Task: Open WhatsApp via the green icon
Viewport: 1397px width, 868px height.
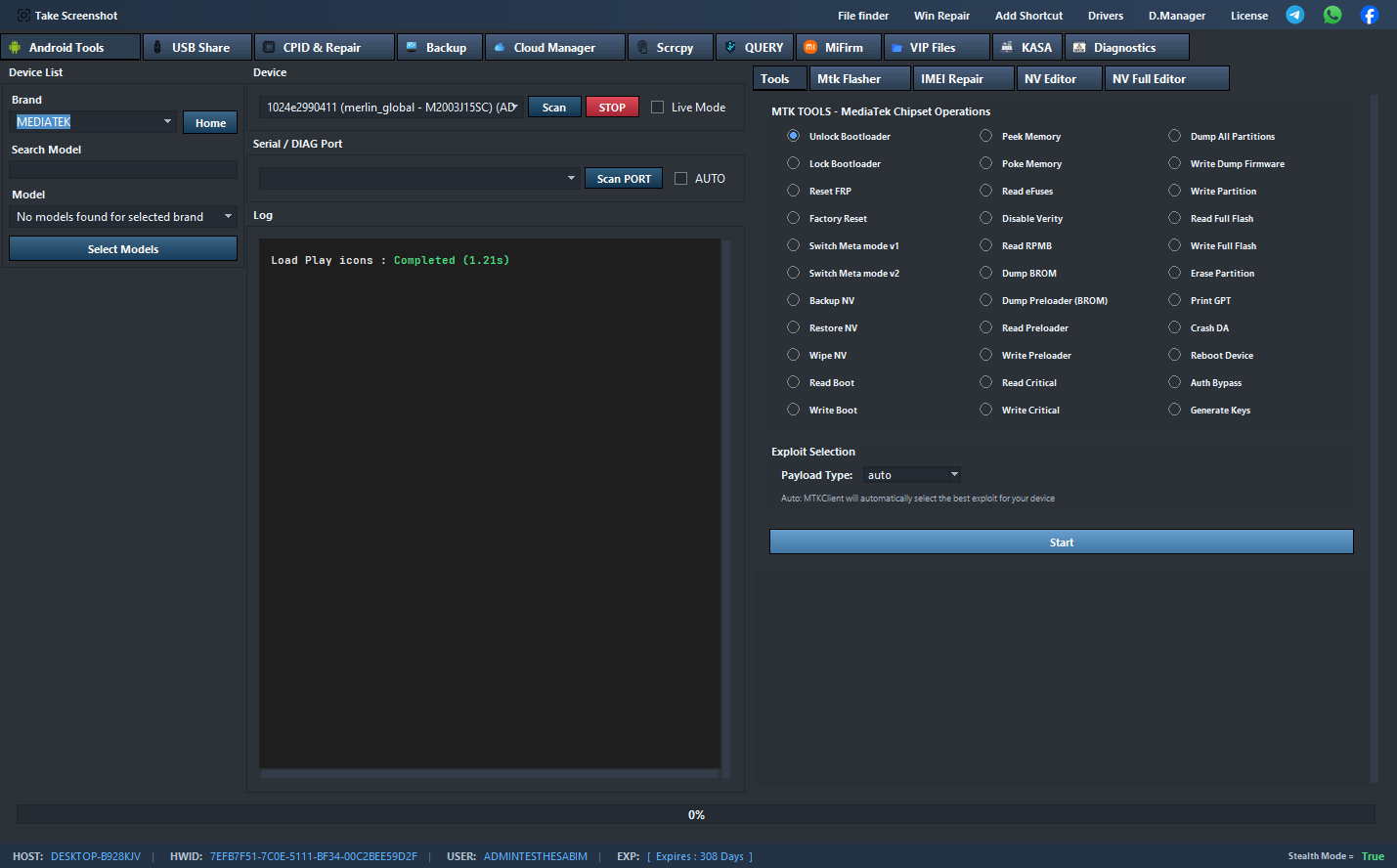Action: pos(1332,15)
